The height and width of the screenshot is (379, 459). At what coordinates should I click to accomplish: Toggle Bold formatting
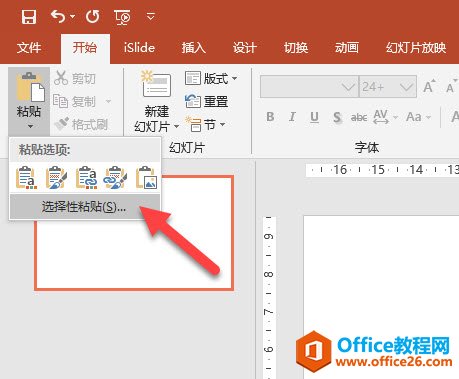click(x=270, y=117)
